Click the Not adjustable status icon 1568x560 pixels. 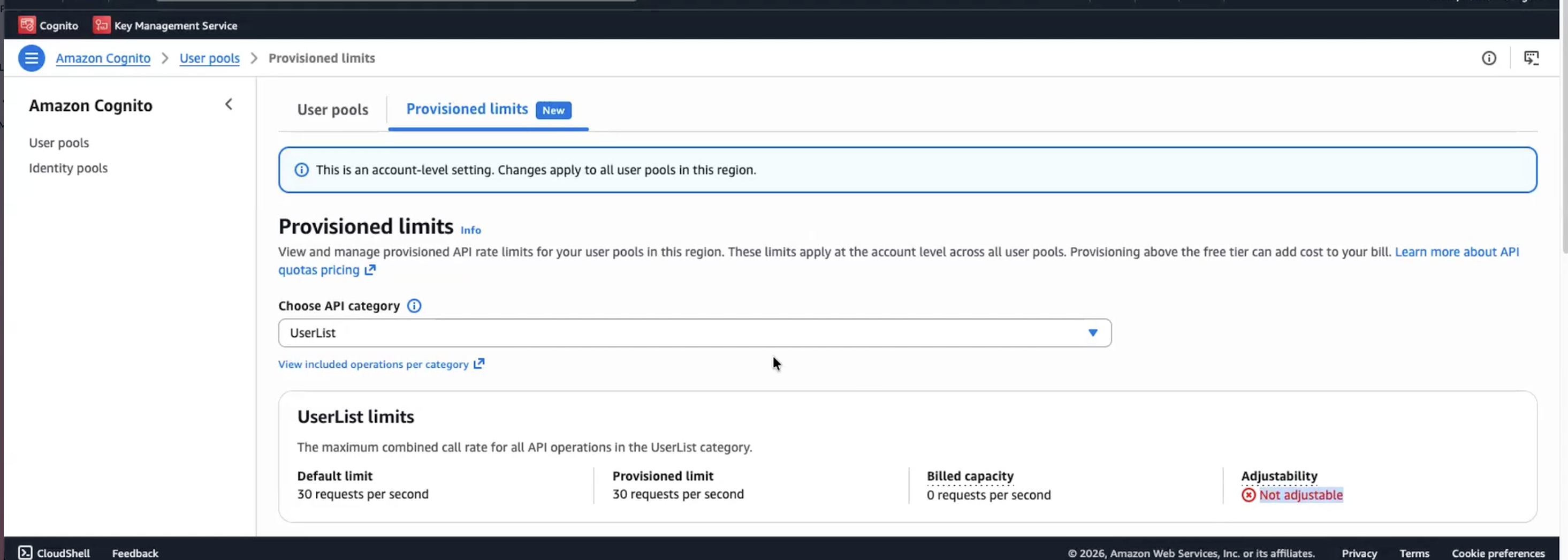[x=1249, y=495]
